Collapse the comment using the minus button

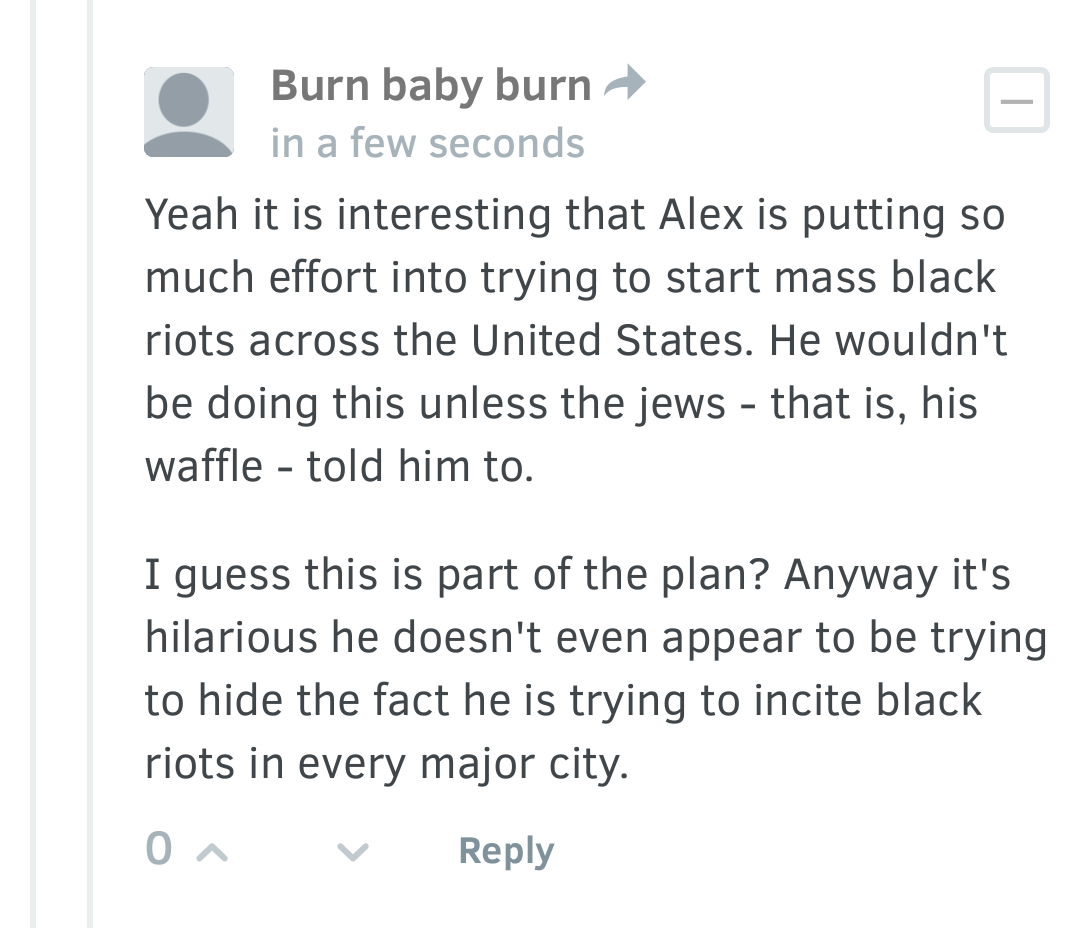1016,101
